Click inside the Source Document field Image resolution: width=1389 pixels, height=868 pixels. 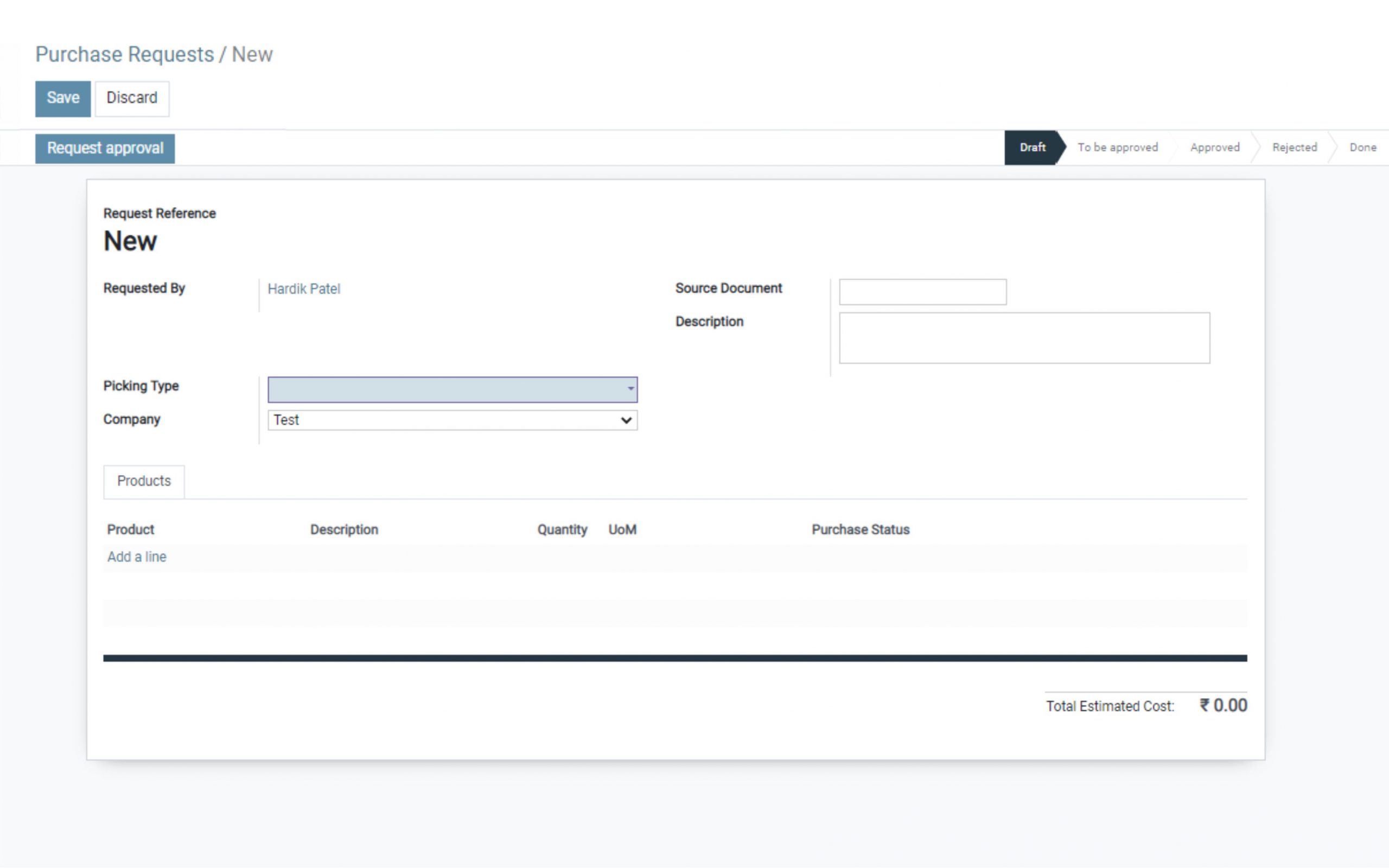pos(922,292)
